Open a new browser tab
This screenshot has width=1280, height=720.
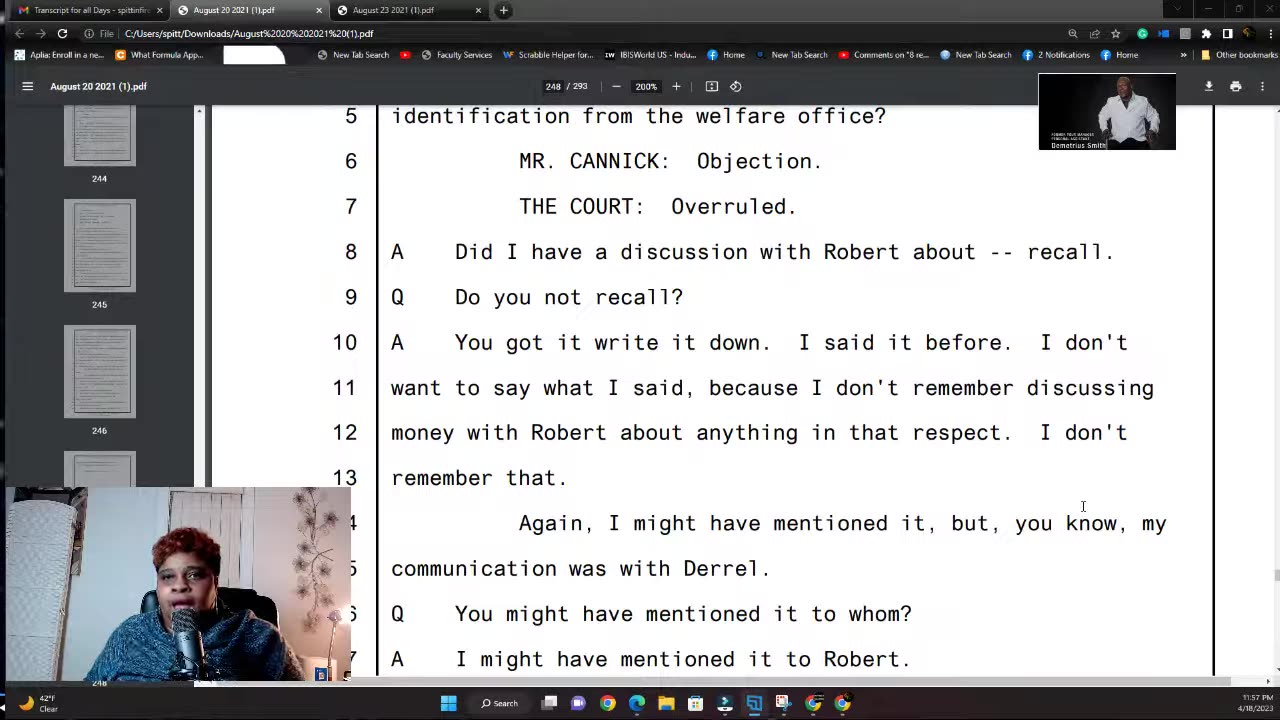click(503, 10)
